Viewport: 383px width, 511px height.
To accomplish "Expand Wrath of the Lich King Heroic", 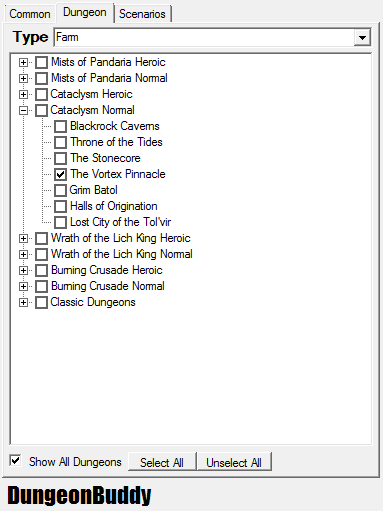I will click(23, 238).
